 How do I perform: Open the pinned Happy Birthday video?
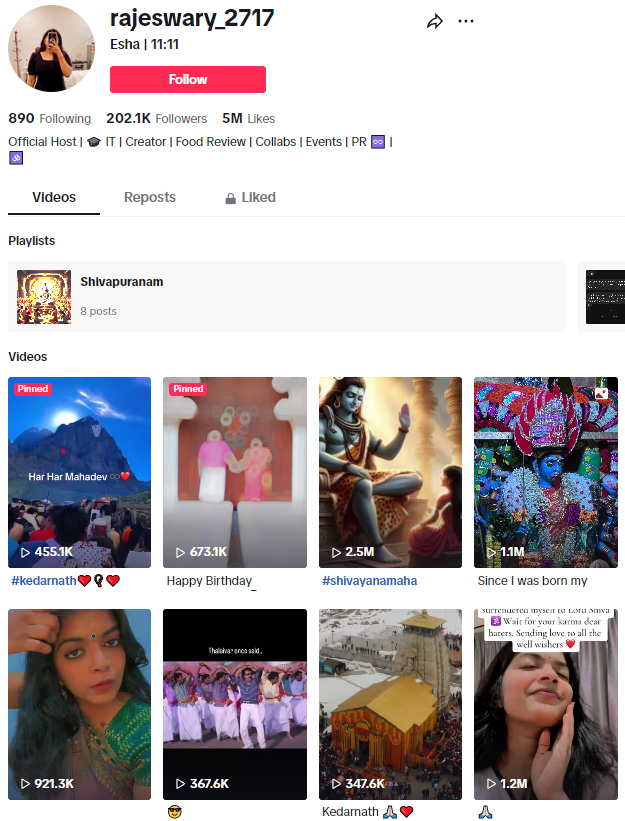pyautogui.click(x=235, y=472)
